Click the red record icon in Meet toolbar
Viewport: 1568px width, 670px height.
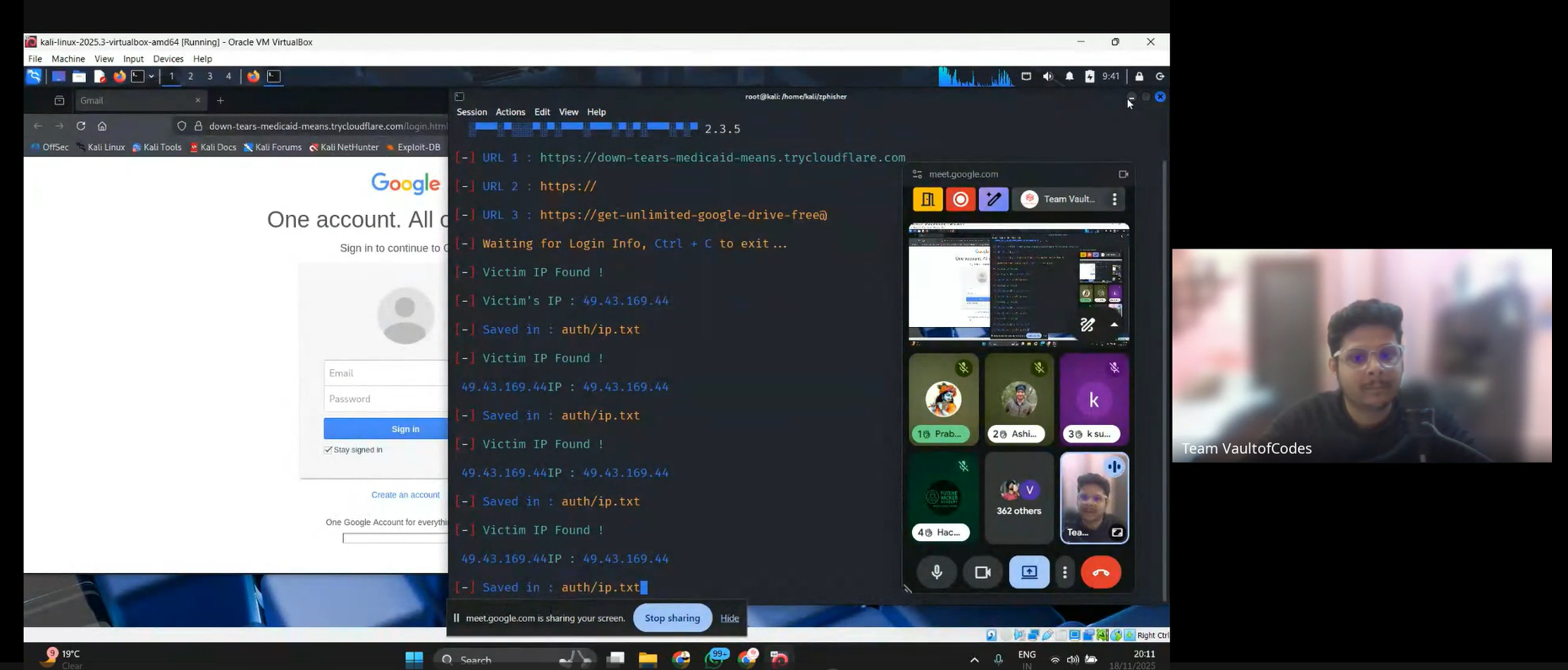(x=960, y=200)
